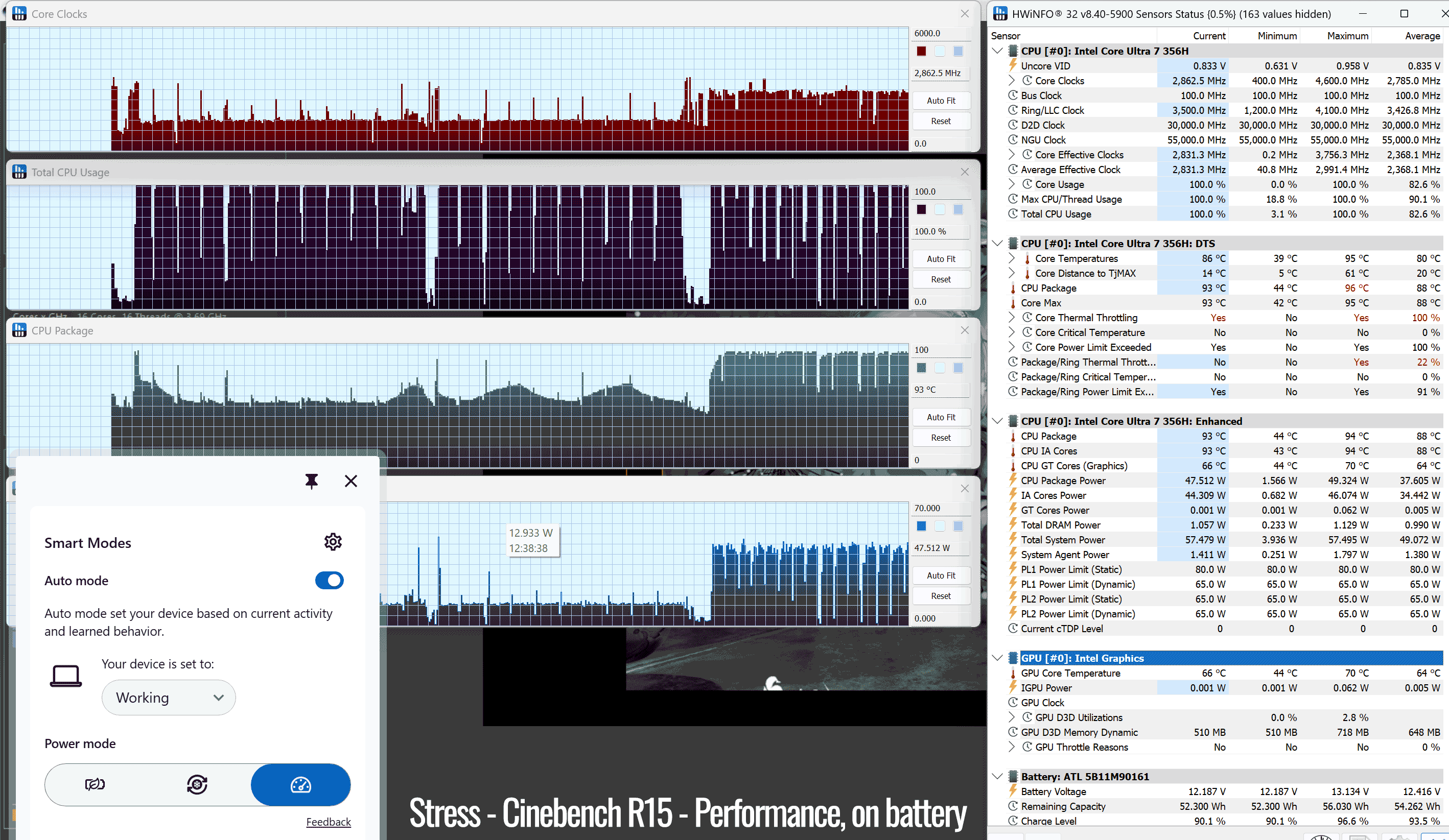Click Auto Fit in the Total CPU Usage graph
The image size is (1449, 840).
point(941,259)
